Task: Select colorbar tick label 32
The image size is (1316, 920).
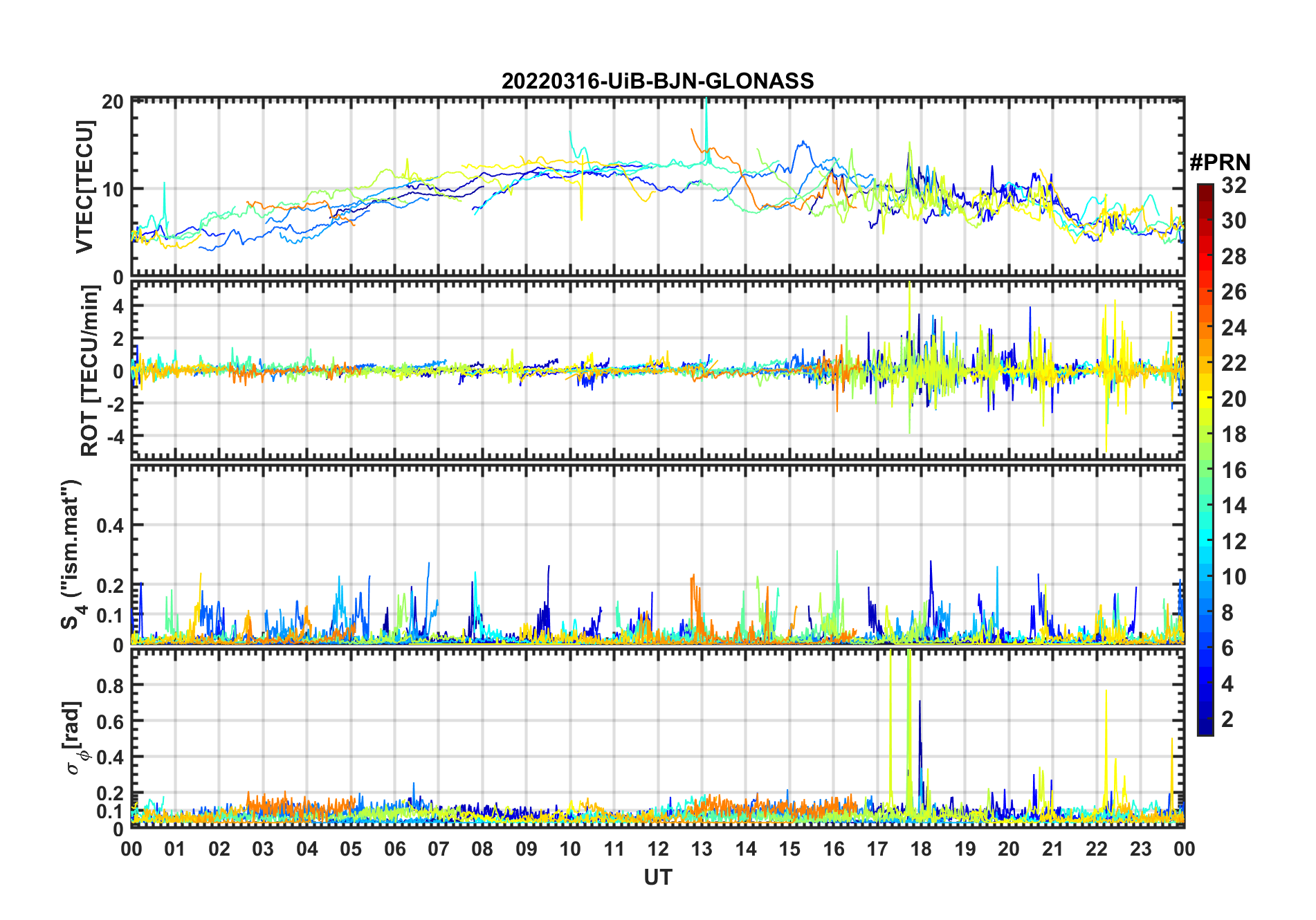Action: 1234,185
